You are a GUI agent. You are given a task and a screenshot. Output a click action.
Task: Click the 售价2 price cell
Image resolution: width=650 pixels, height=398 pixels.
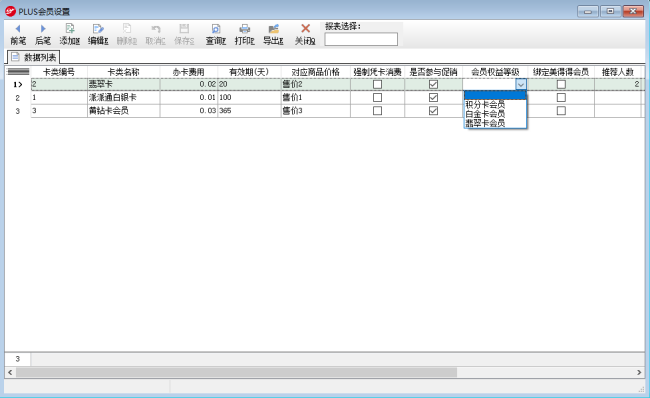(315, 84)
